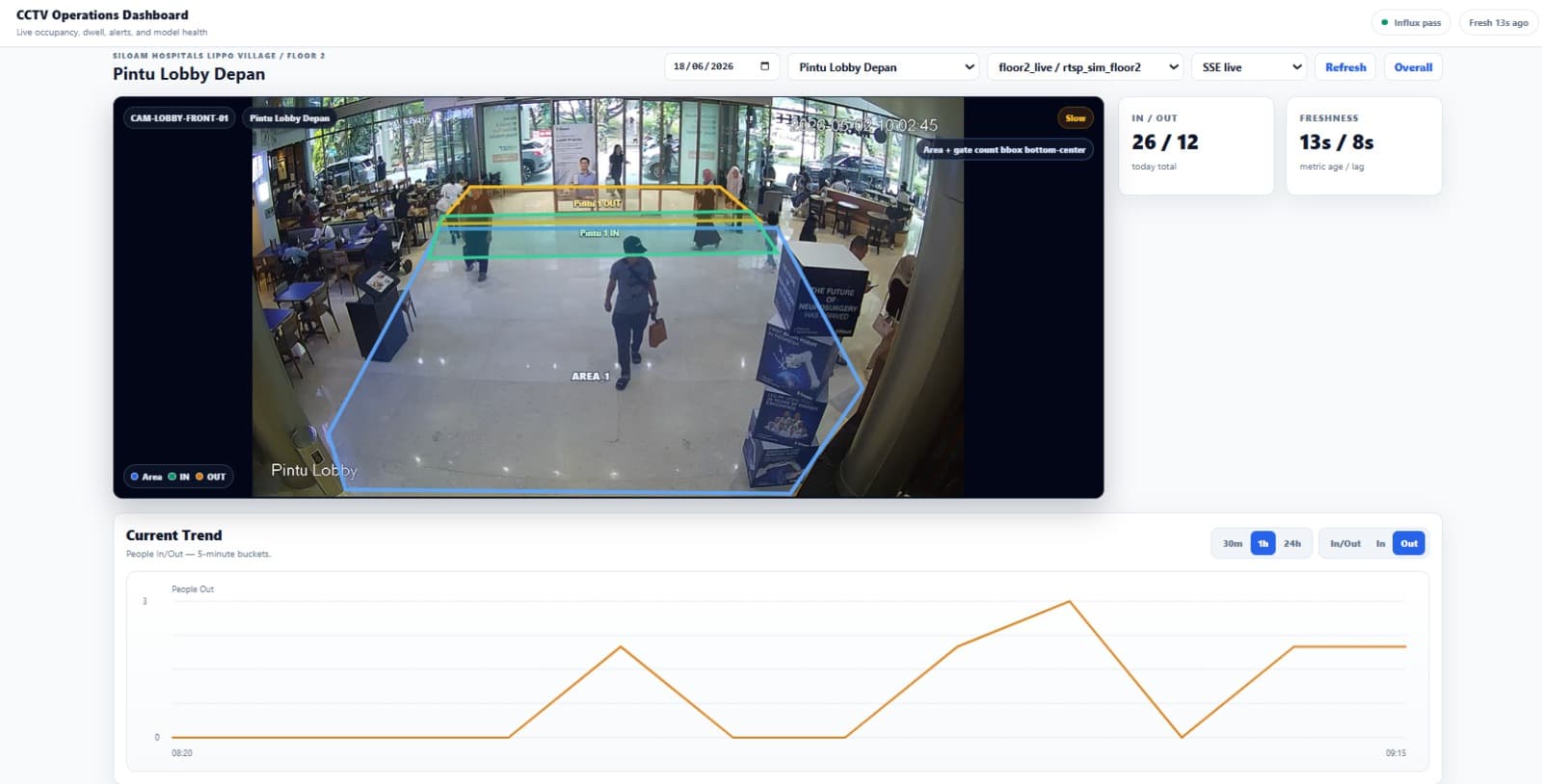The width and height of the screenshot is (1542, 784).
Task: Open the Pintu Lobby Depan camera dropdown
Action: pos(884,66)
